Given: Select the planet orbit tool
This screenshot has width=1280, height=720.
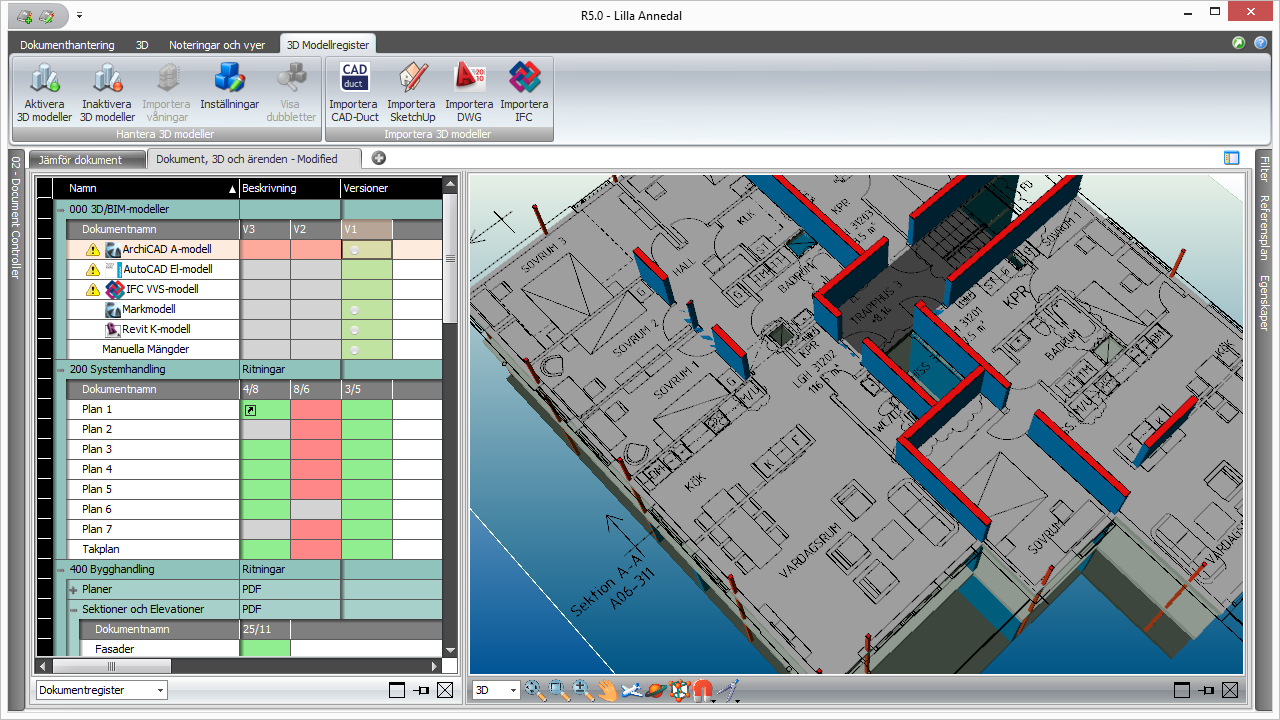Looking at the screenshot, I should pyautogui.click(x=655, y=689).
